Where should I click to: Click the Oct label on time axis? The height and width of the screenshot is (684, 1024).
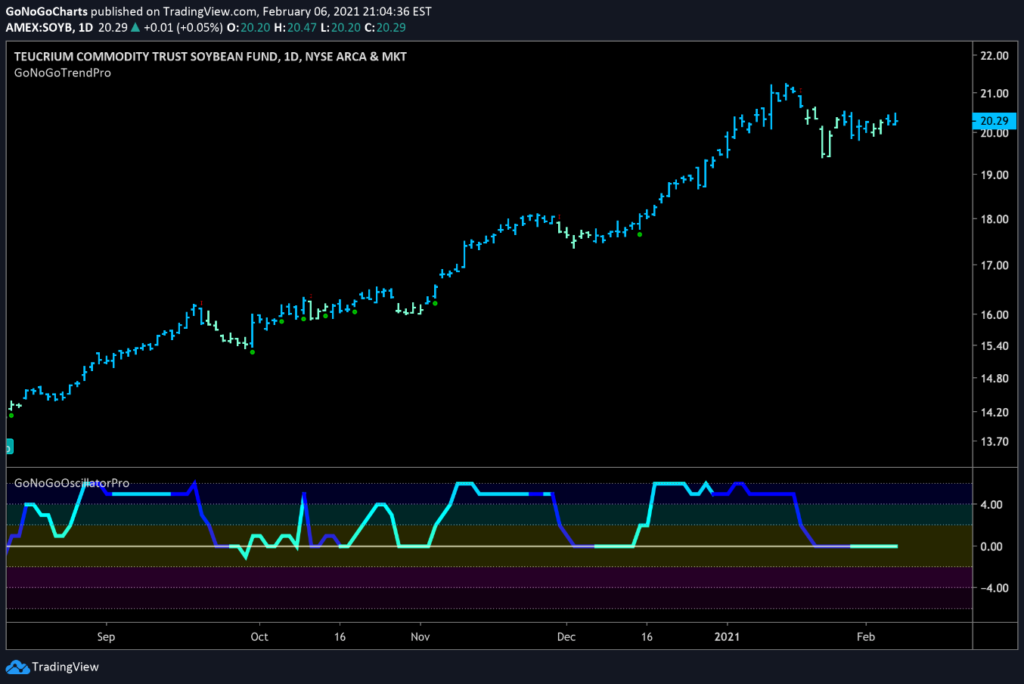point(259,637)
